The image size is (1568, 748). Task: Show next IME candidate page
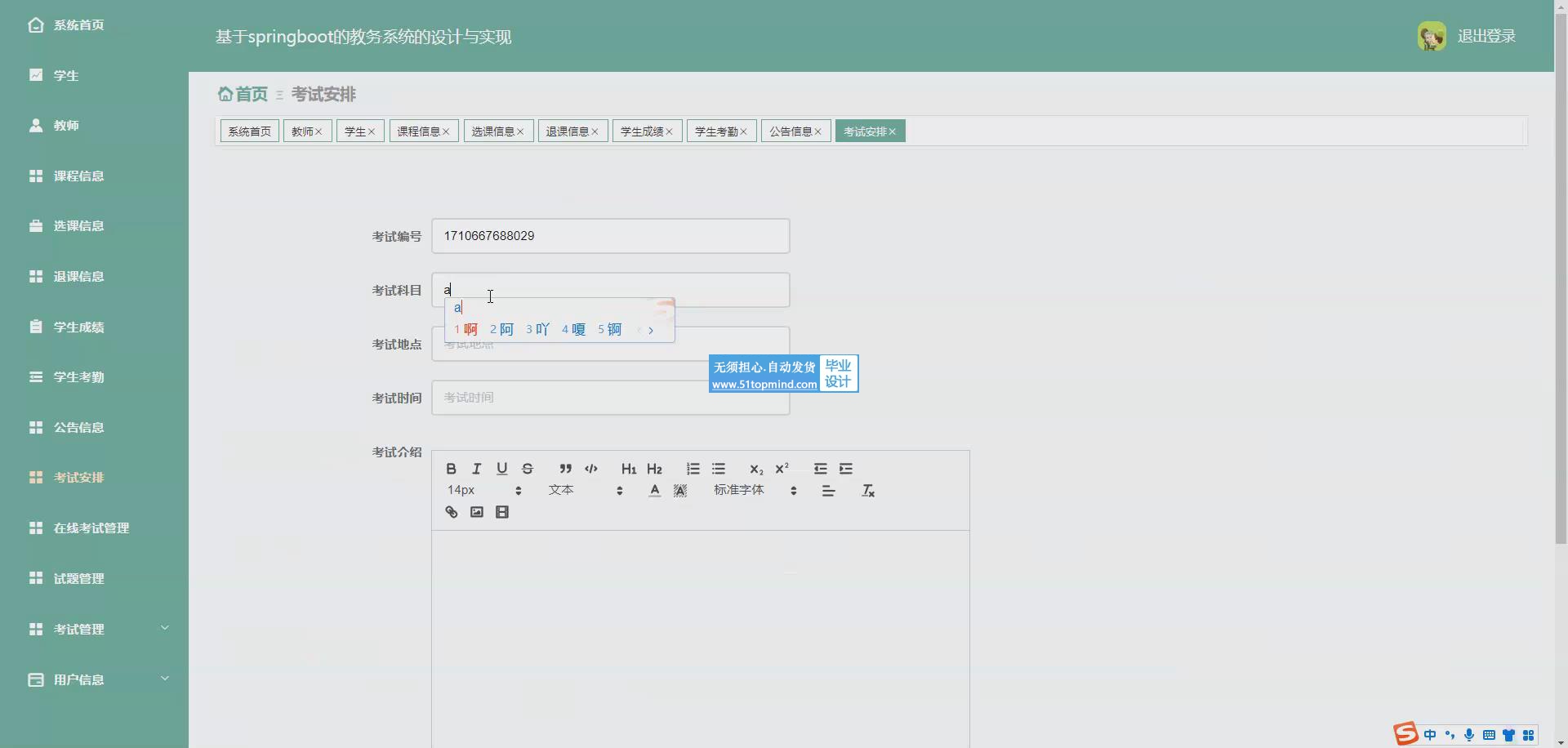pyautogui.click(x=651, y=330)
